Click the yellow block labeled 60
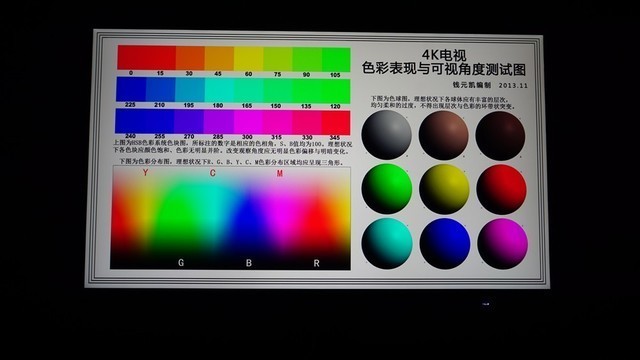This screenshot has width=640, height=360. pyautogui.click(x=249, y=59)
